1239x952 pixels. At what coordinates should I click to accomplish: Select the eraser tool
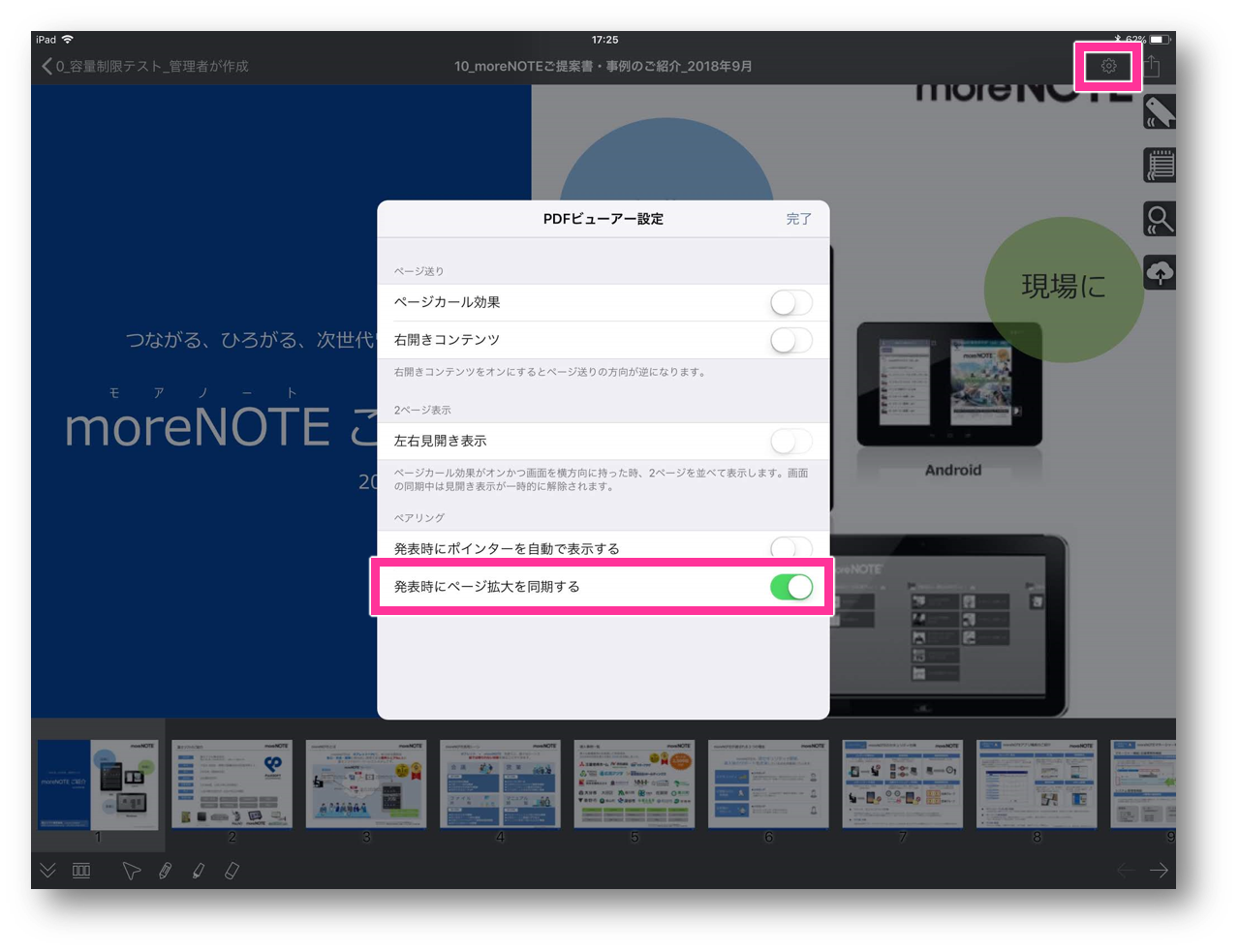coord(232,871)
